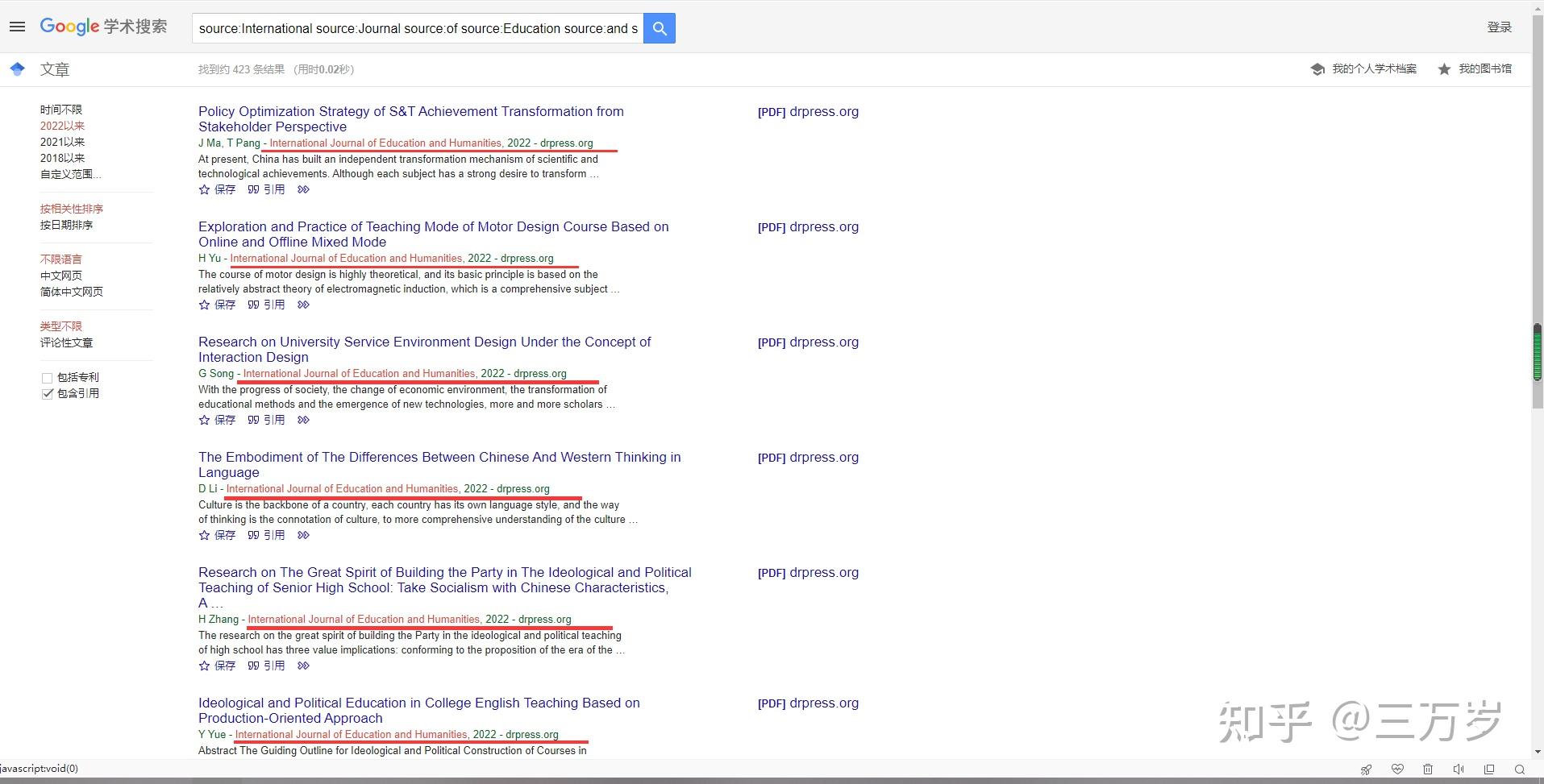This screenshot has height=784, width=1544.
Task: Click author link T Pang
Action: [243, 143]
